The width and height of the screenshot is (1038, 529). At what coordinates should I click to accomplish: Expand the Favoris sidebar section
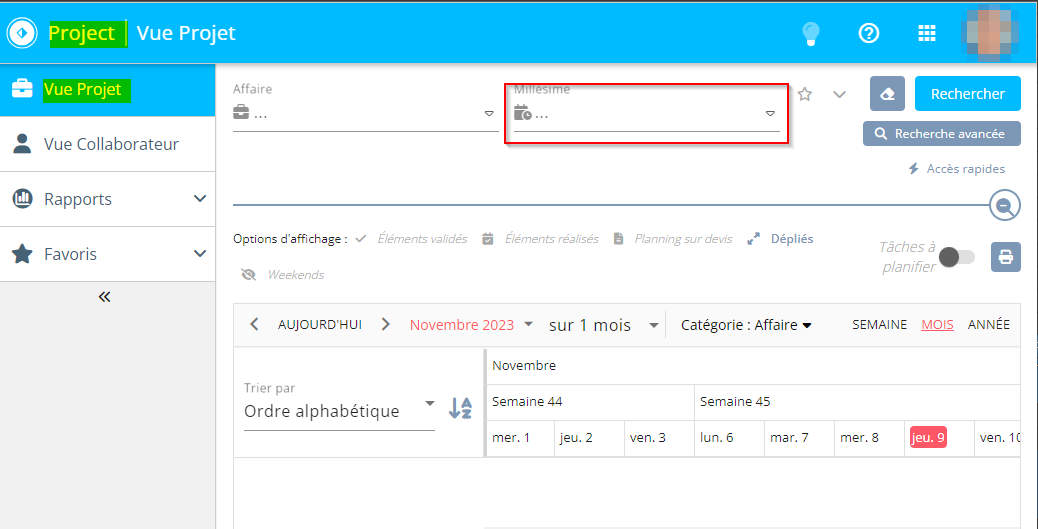coord(107,254)
